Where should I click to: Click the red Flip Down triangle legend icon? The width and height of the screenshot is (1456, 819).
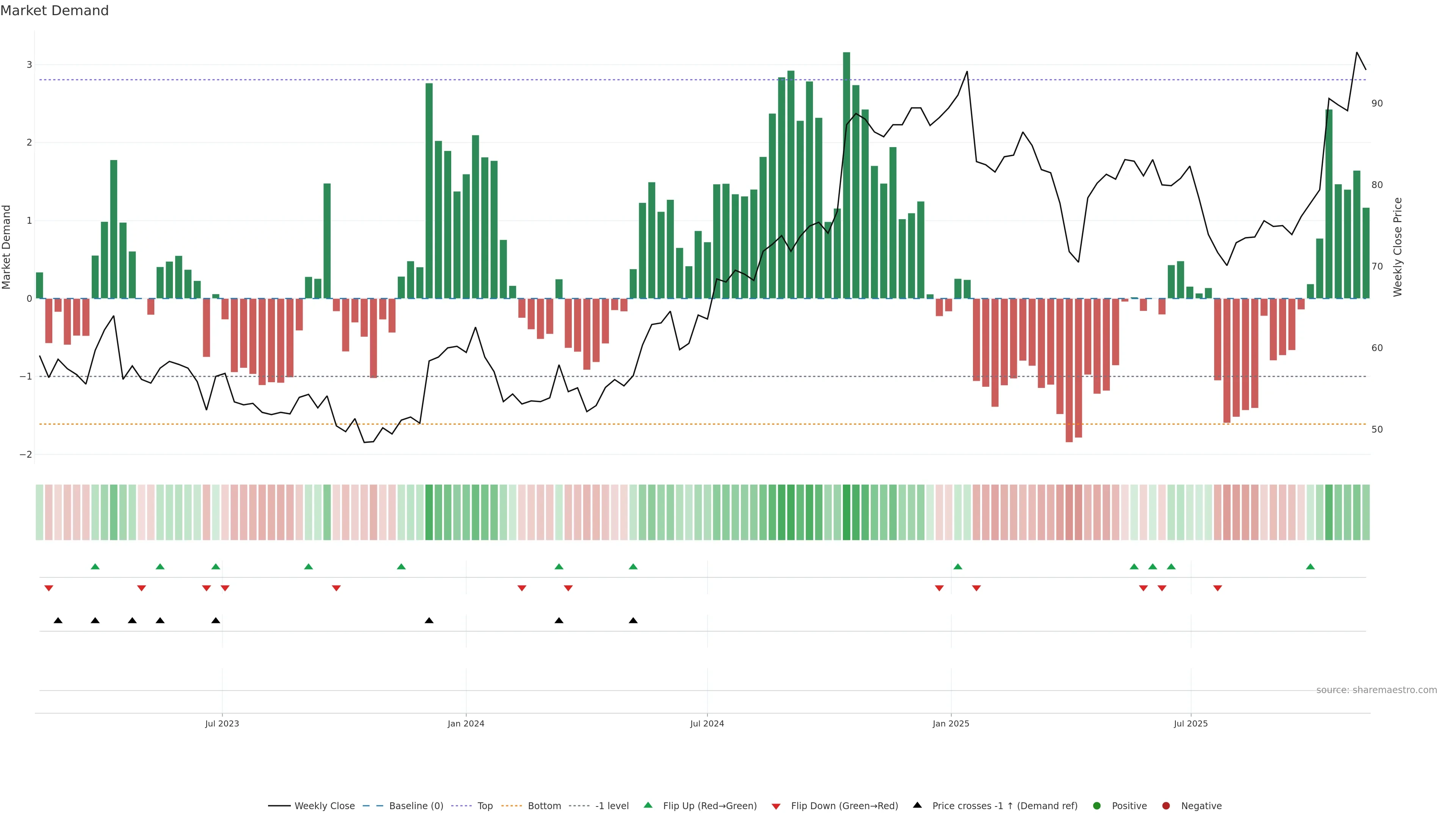click(776, 806)
